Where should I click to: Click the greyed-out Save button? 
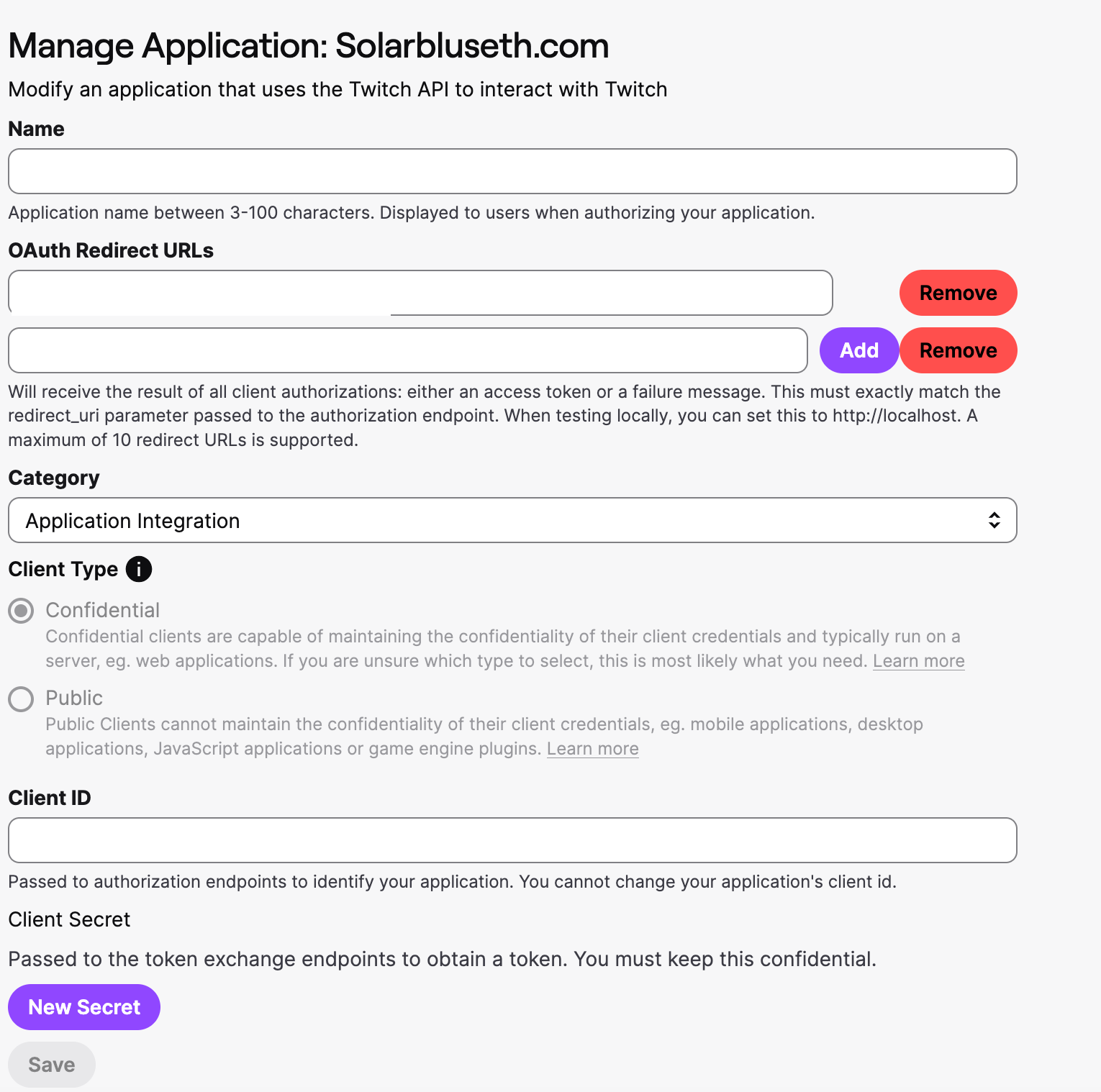[52, 1065]
